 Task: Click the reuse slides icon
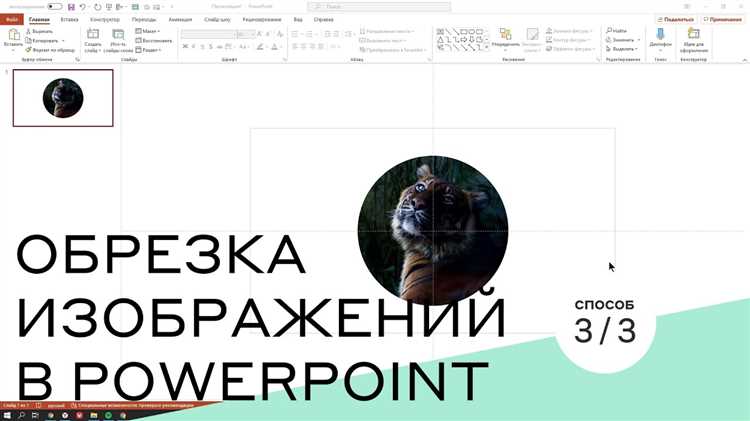click(x=118, y=34)
